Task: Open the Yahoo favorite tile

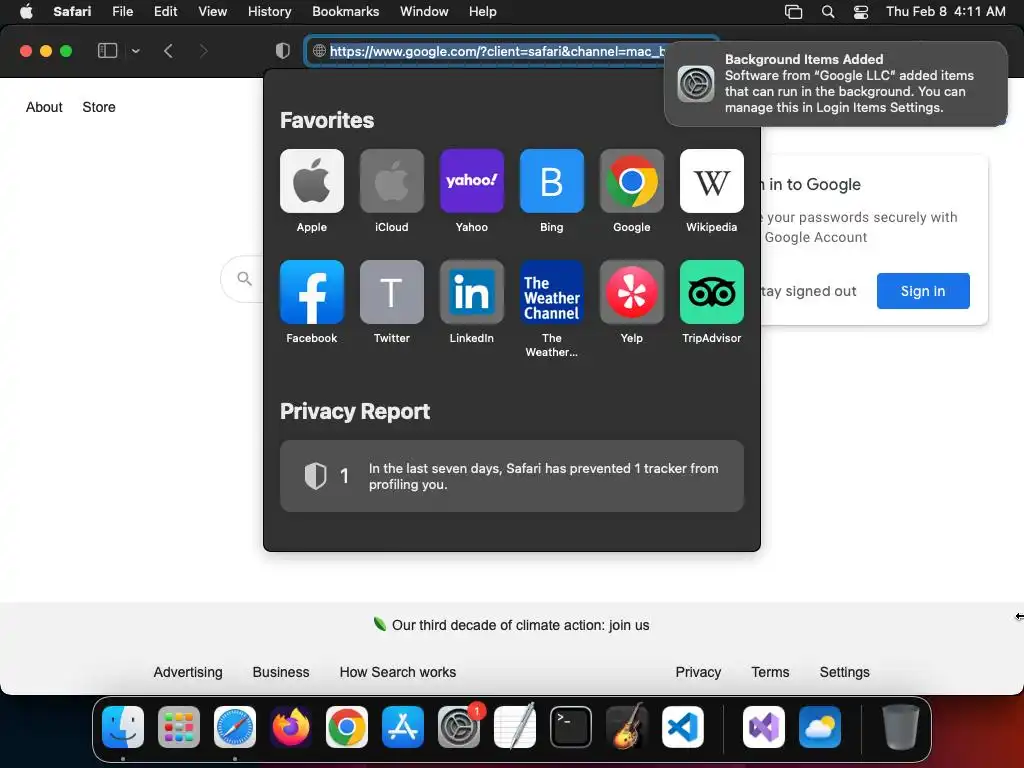Action: [x=472, y=181]
